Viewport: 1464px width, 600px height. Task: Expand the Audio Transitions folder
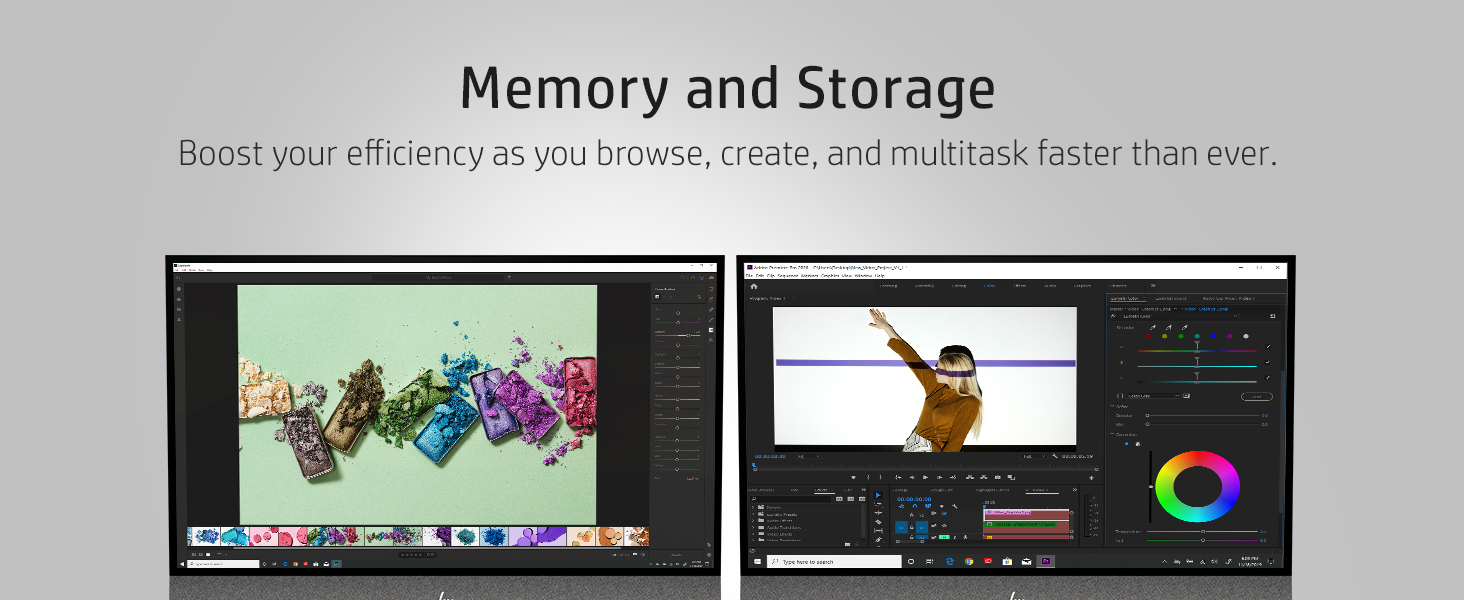pos(753,527)
